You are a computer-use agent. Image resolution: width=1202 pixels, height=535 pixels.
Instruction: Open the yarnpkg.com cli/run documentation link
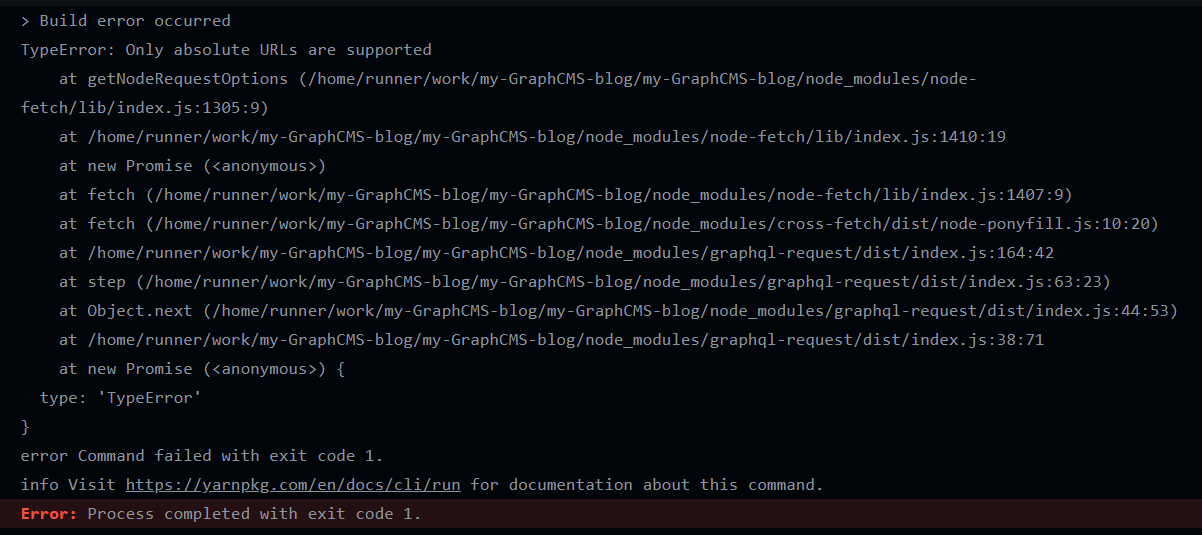click(293, 485)
